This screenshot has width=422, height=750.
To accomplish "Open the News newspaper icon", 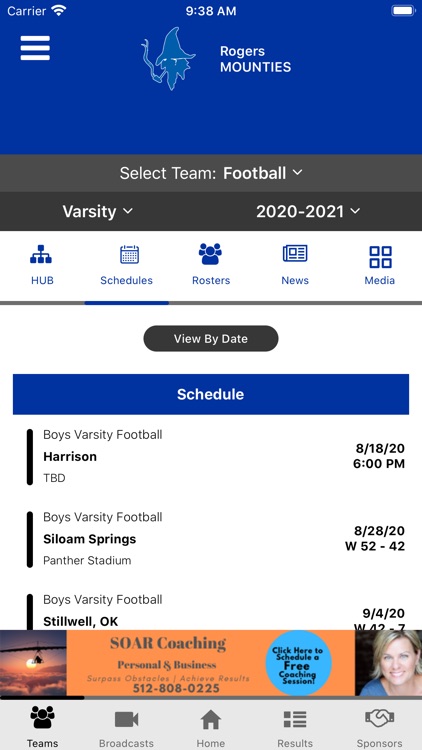I will tap(295, 254).
